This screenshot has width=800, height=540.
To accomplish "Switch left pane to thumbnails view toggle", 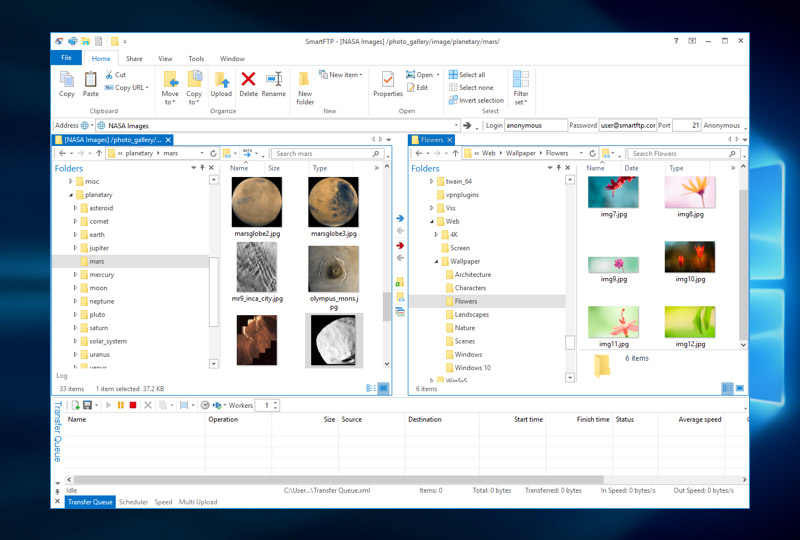I will coord(383,388).
